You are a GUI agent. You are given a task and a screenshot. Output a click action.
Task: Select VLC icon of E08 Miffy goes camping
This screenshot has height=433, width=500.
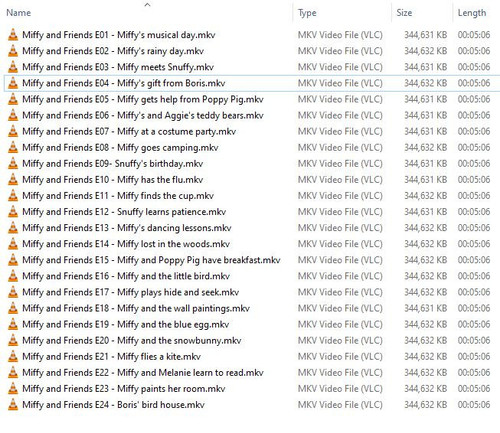tap(13, 147)
